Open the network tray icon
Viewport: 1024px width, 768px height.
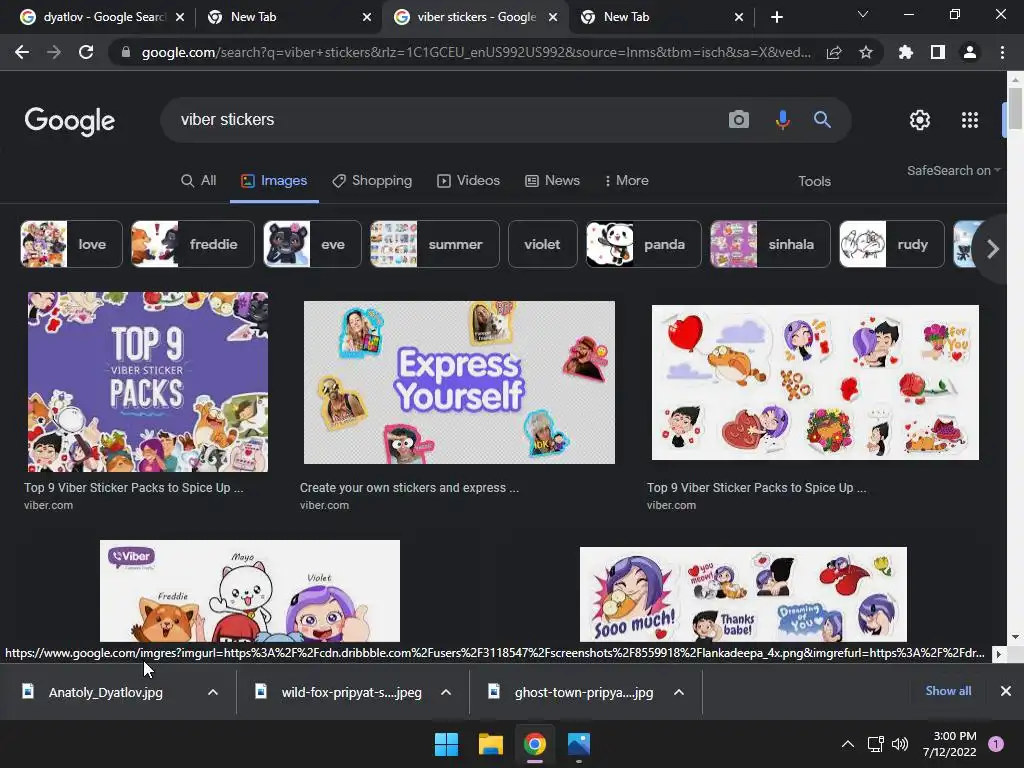tap(875, 744)
